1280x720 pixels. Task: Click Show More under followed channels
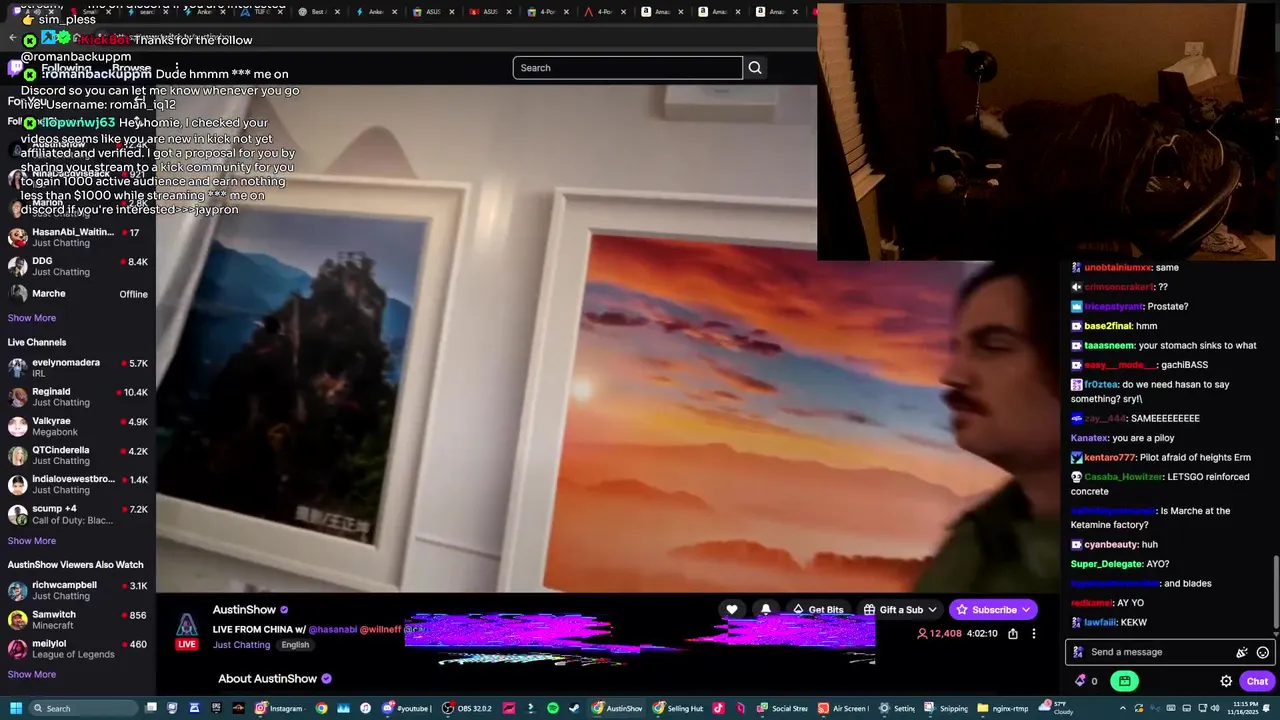click(x=32, y=318)
